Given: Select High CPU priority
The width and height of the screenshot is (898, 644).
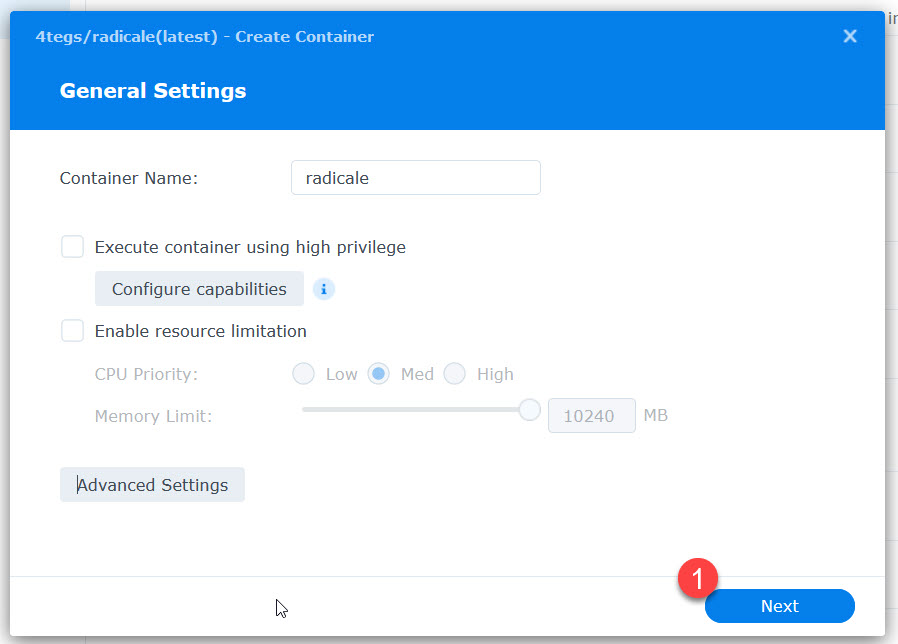Looking at the screenshot, I should [455, 374].
